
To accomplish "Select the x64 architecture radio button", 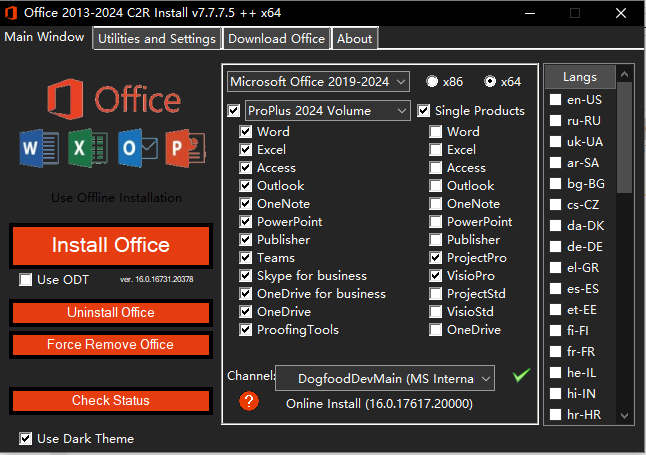I will pyautogui.click(x=490, y=82).
